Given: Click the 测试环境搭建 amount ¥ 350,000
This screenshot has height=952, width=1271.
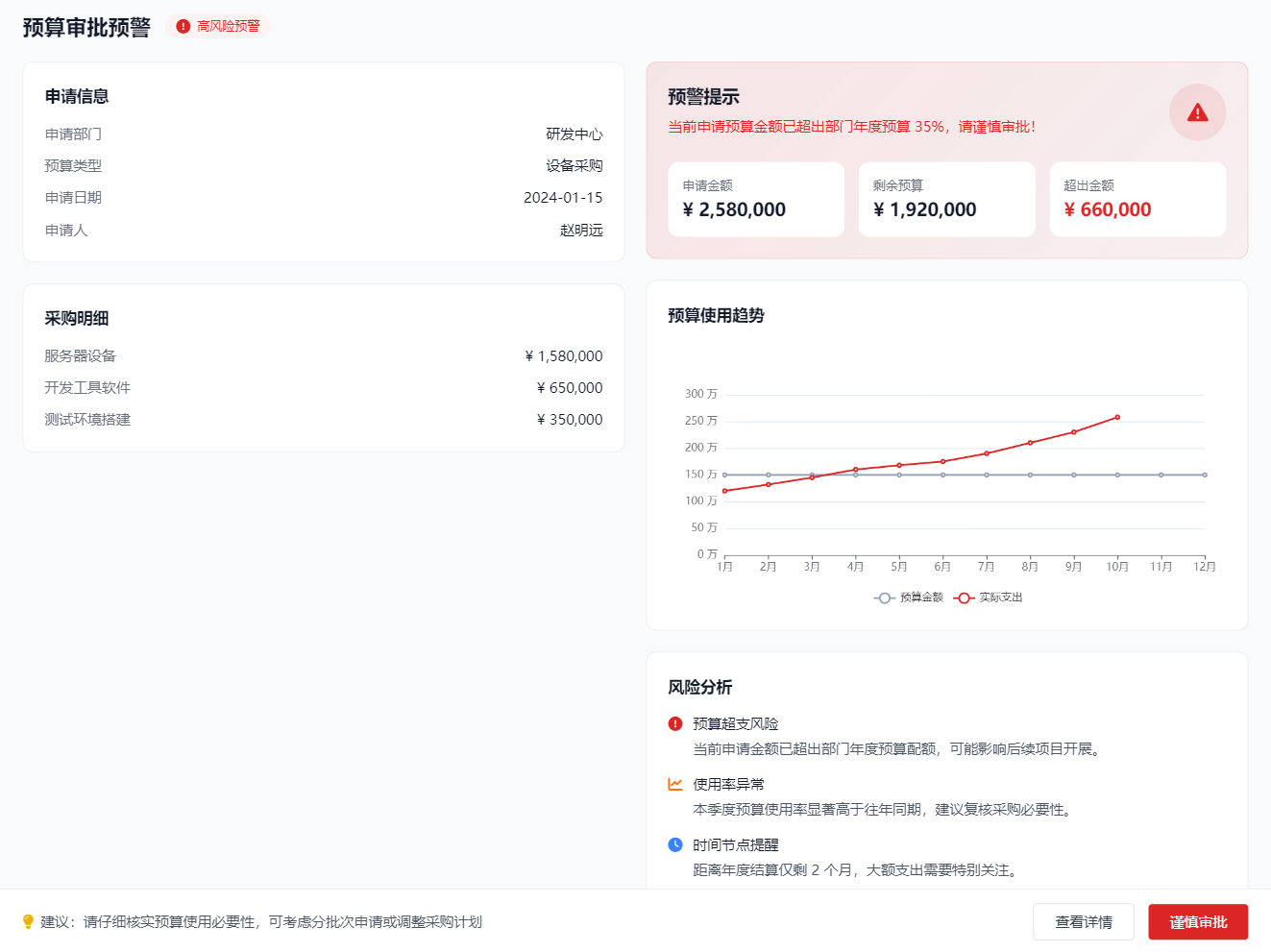Looking at the screenshot, I should 570,420.
